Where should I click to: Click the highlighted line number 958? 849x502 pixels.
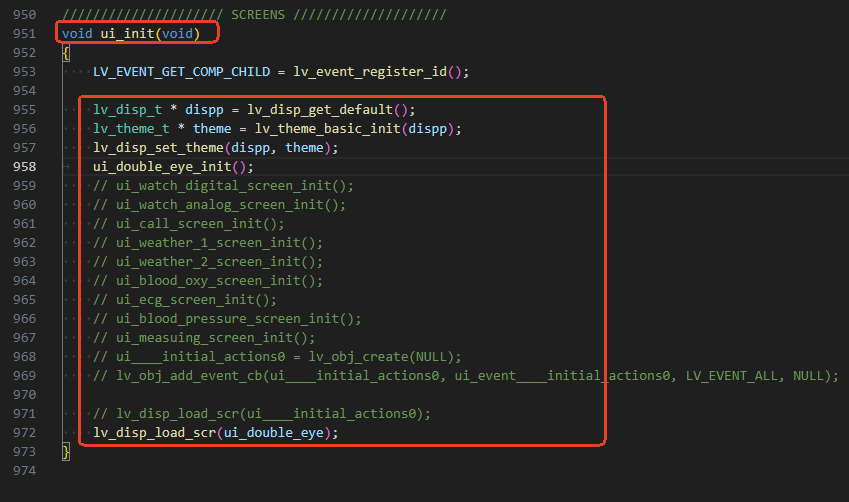(x=24, y=167)
